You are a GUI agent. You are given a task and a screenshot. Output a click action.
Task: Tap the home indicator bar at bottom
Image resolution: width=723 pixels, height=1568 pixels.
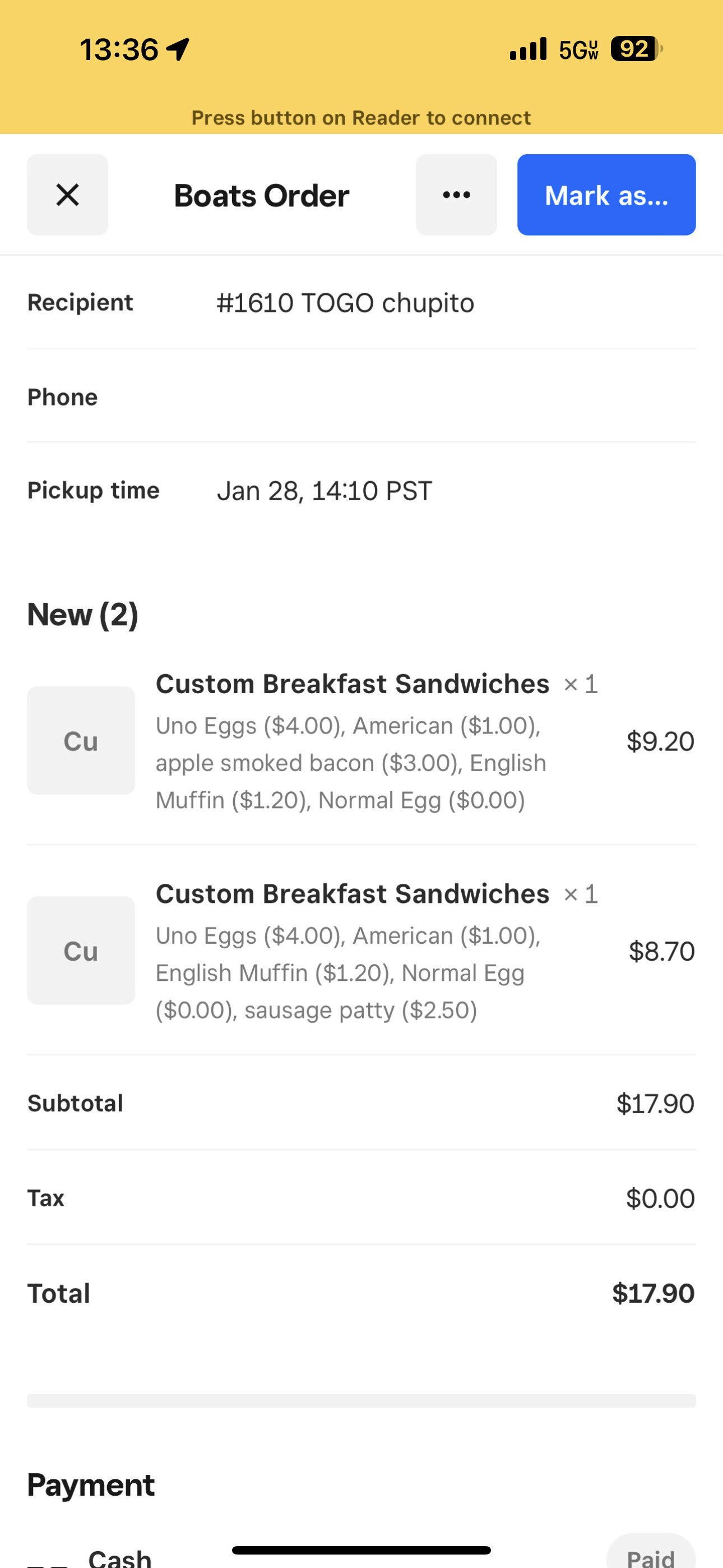coord(361,1549)
